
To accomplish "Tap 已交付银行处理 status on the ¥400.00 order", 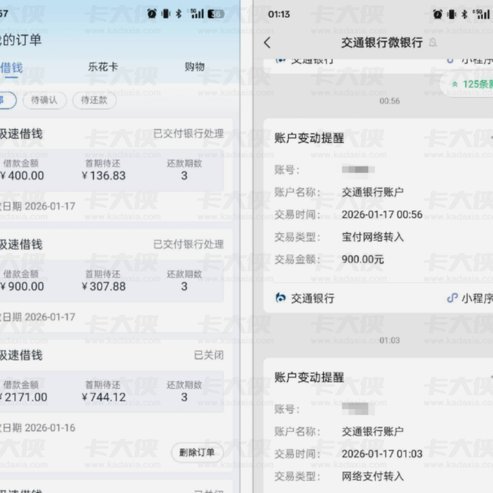I will [188, 133].
